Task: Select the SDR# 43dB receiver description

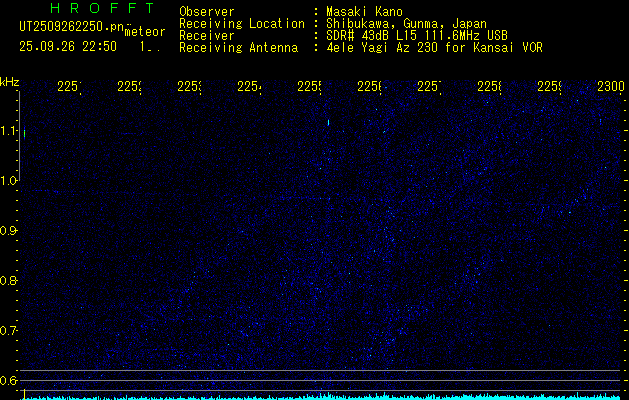Action: coord(417,36)
